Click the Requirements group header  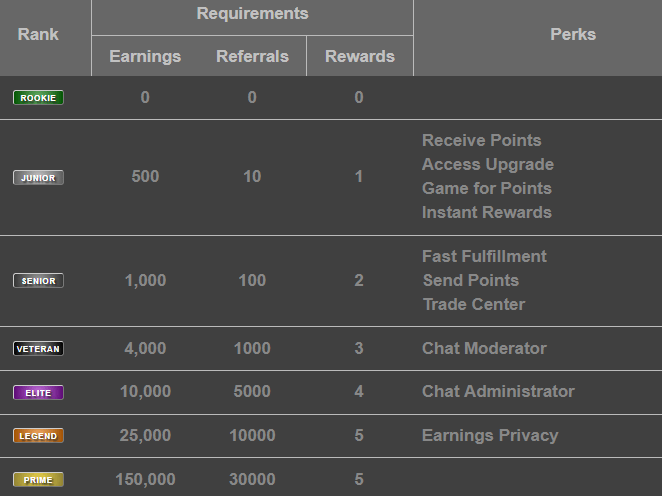(x=252, y=14)
